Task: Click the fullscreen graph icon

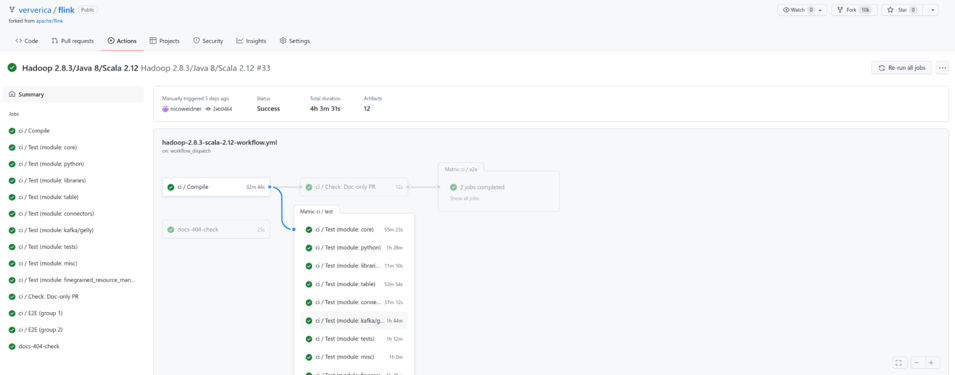Action: (899, 362)
